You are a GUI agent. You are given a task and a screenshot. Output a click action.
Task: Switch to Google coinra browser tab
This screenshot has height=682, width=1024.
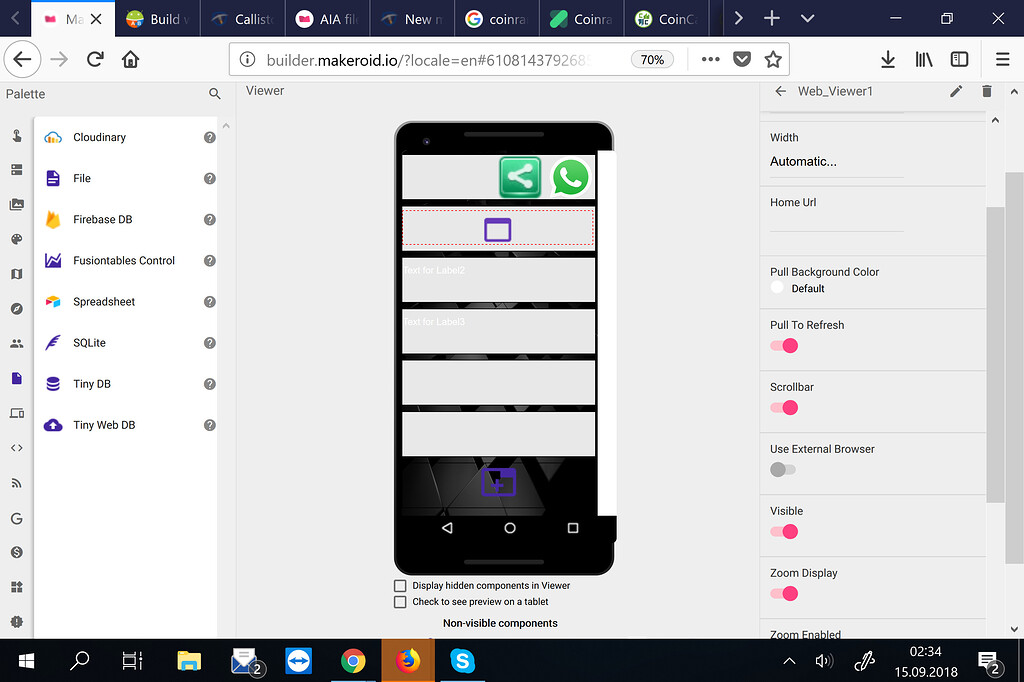(x=497, y=19)
